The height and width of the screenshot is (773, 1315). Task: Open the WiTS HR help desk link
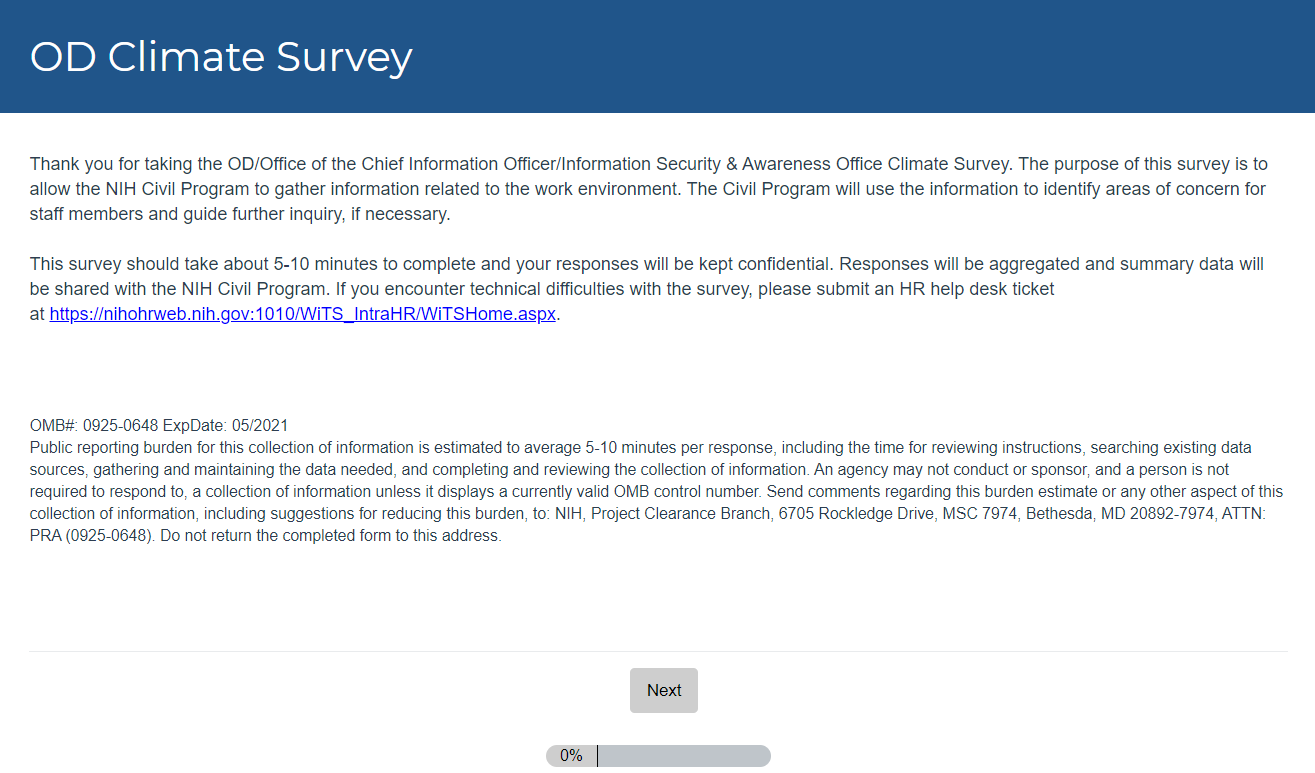pyautogui.click(x=302, y=313)
